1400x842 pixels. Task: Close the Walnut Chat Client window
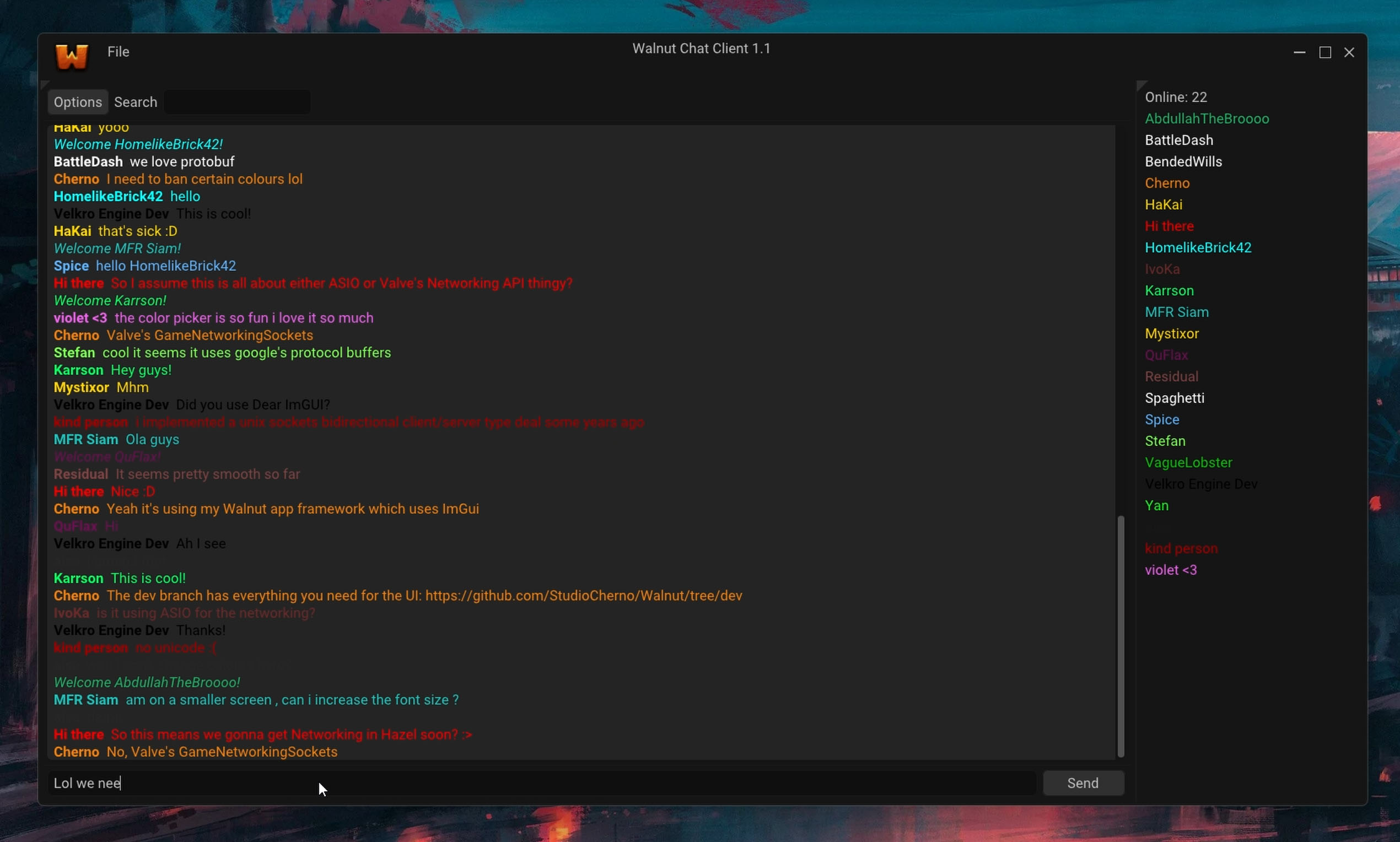click(x=1349, y=52)
